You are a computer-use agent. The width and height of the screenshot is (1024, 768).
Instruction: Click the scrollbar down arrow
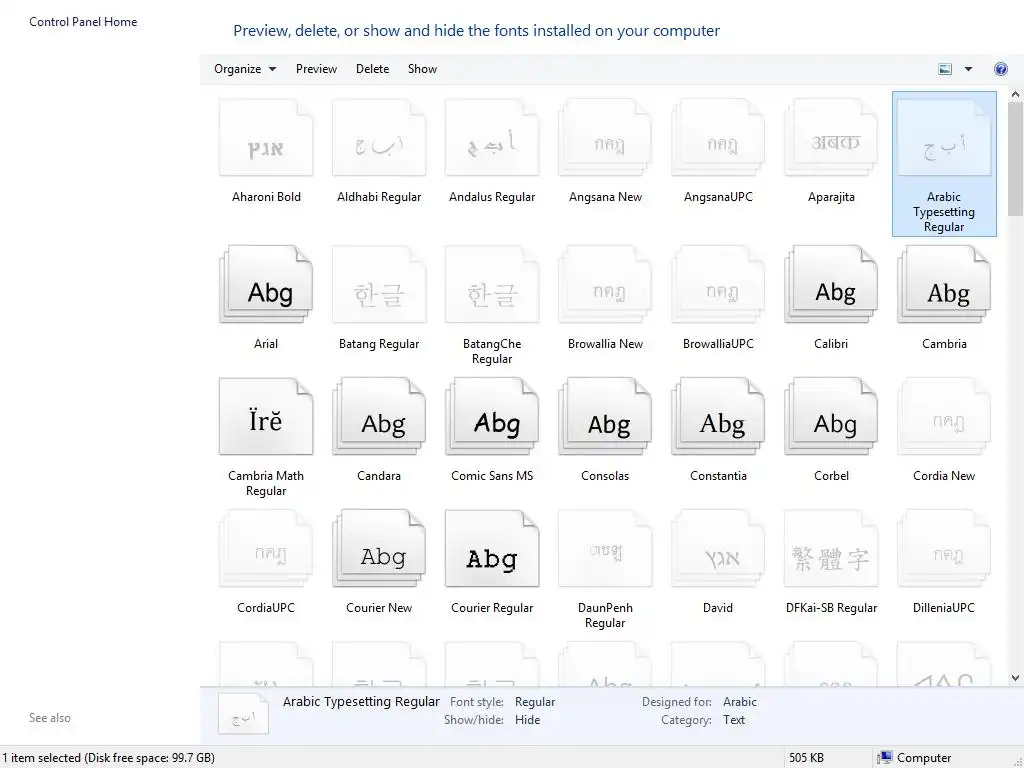point(1016,678)
